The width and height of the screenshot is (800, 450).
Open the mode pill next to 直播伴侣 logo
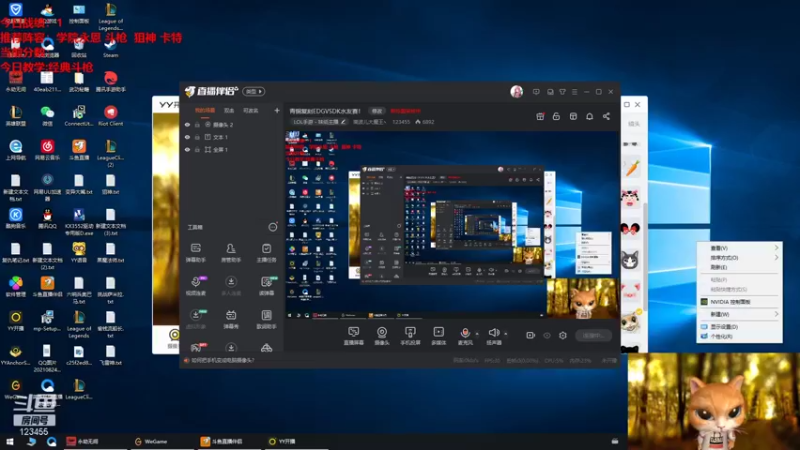(254, 91)
